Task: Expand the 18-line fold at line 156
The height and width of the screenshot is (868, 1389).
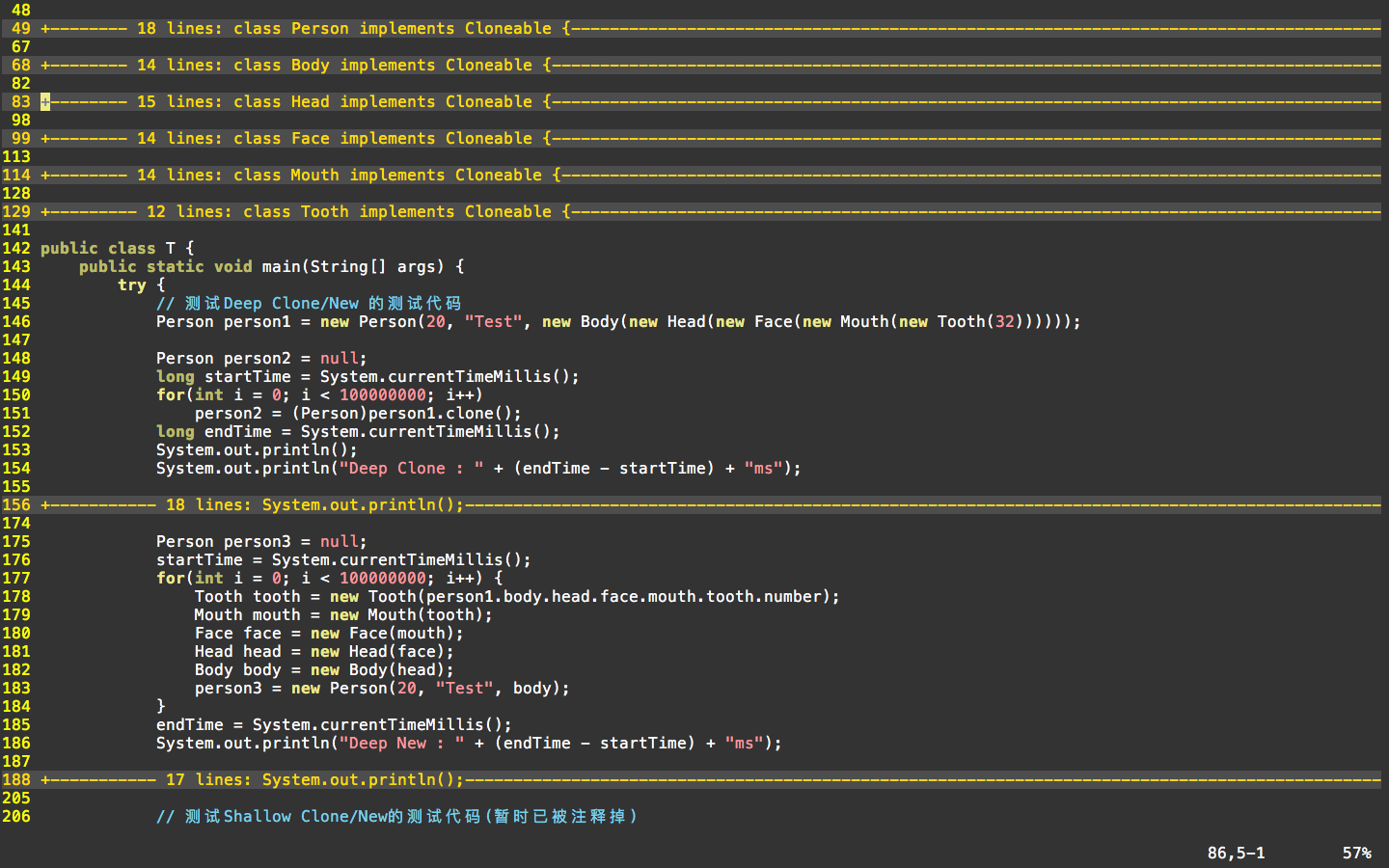Action: pos(711,505)
